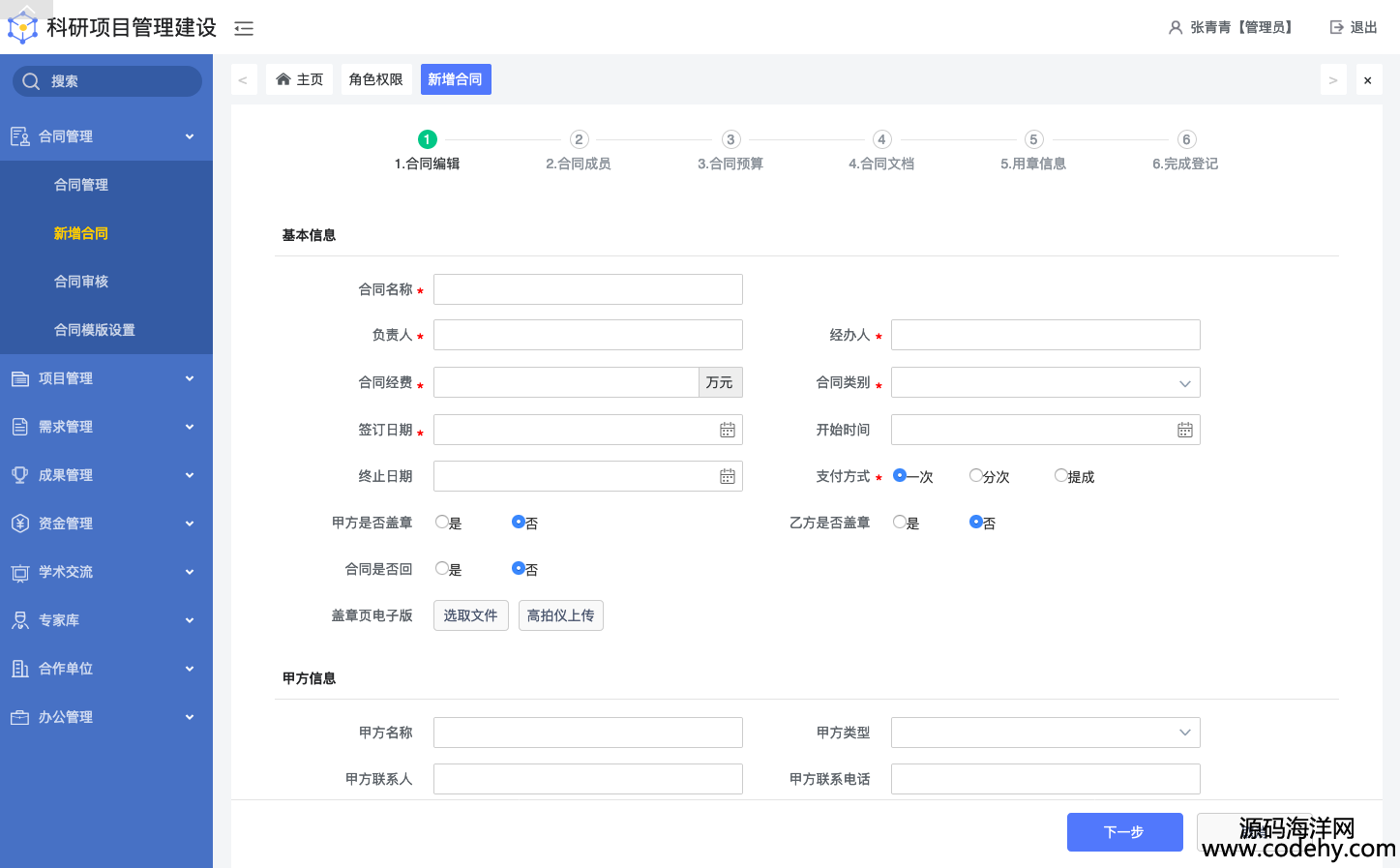Click step 5 circle 用章信息
Screen dimensions: 1400x868
[x=1033, y=139]
